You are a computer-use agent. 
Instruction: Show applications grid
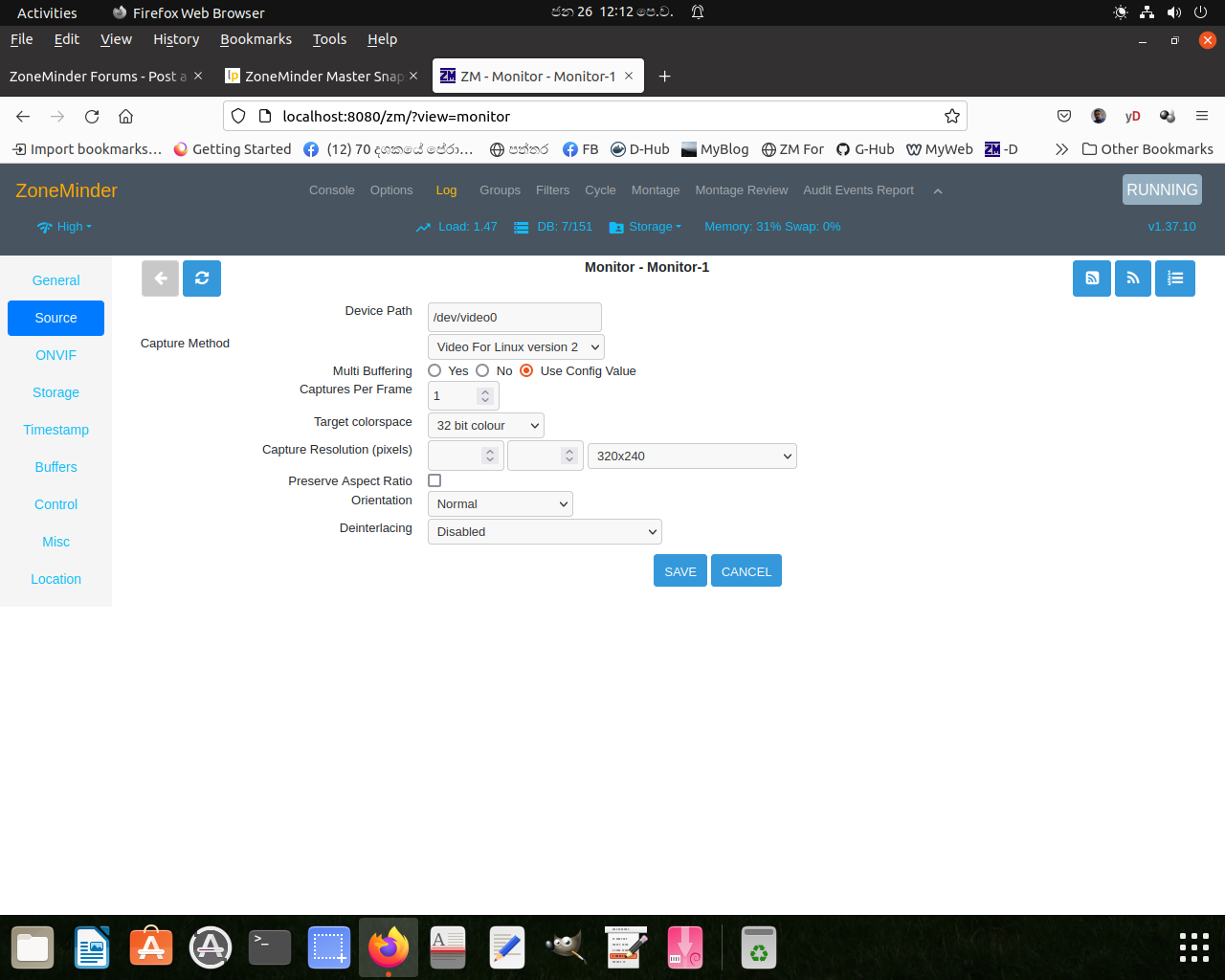1194,947
